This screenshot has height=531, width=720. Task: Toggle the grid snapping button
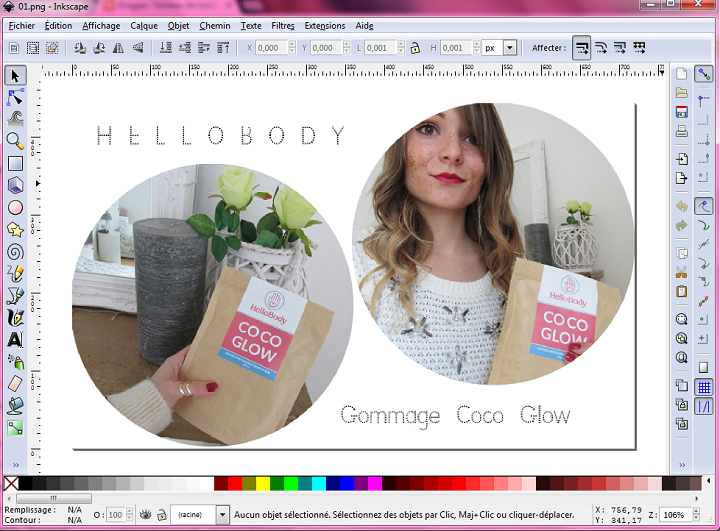point(704,386)
